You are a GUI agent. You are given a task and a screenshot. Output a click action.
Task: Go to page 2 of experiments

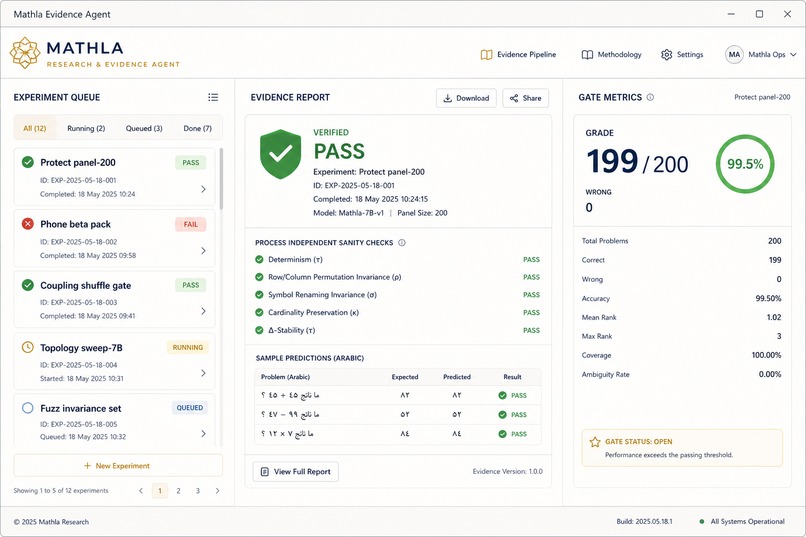coord(178,491)
